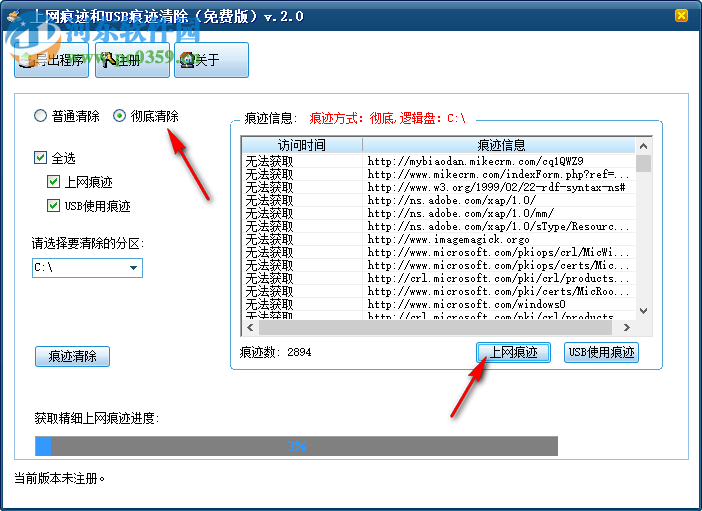Viewport: 702px width, 511px height.
Task: Select the 彻底清除 radio option
Action: (x=146, y=116)
